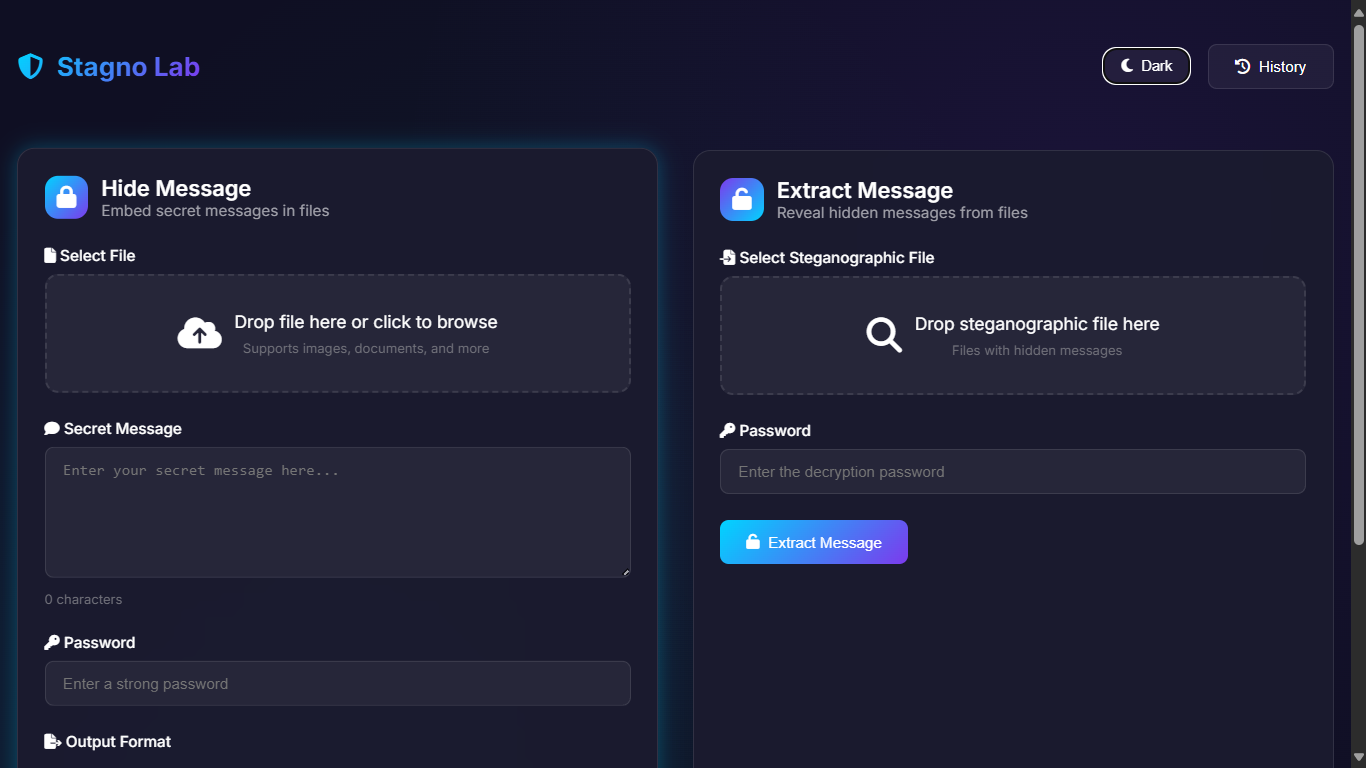This screenshot has width=1366, height=768.
Task: Click the magnifying glass search icon
Action: [x=884, y=335]
